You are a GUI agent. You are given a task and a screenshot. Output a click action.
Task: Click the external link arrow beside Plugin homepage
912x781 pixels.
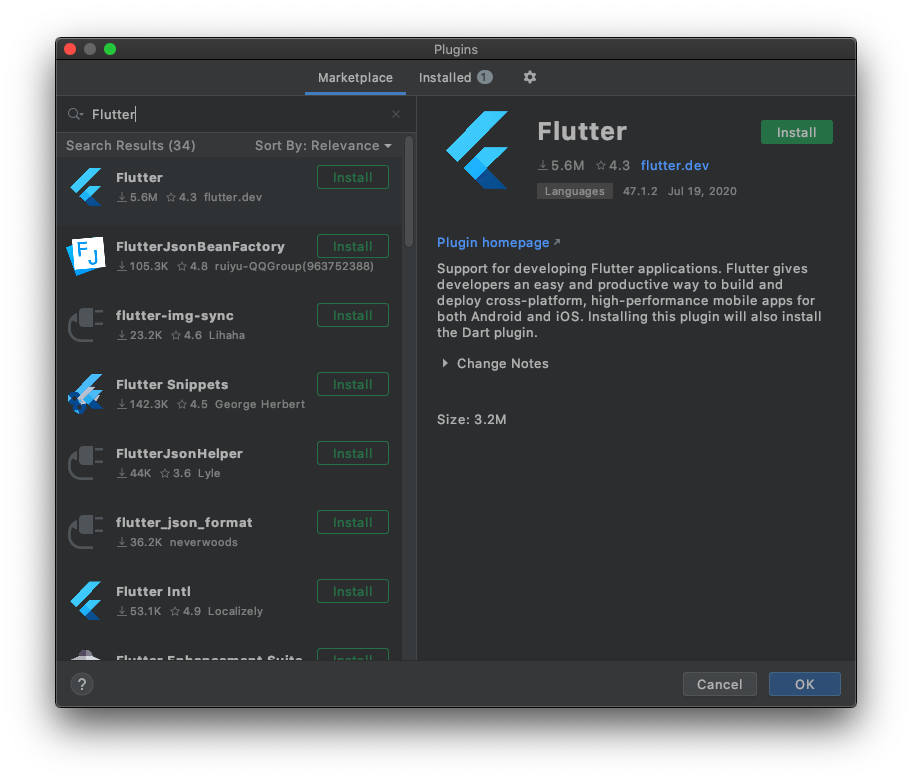point(557,242)
